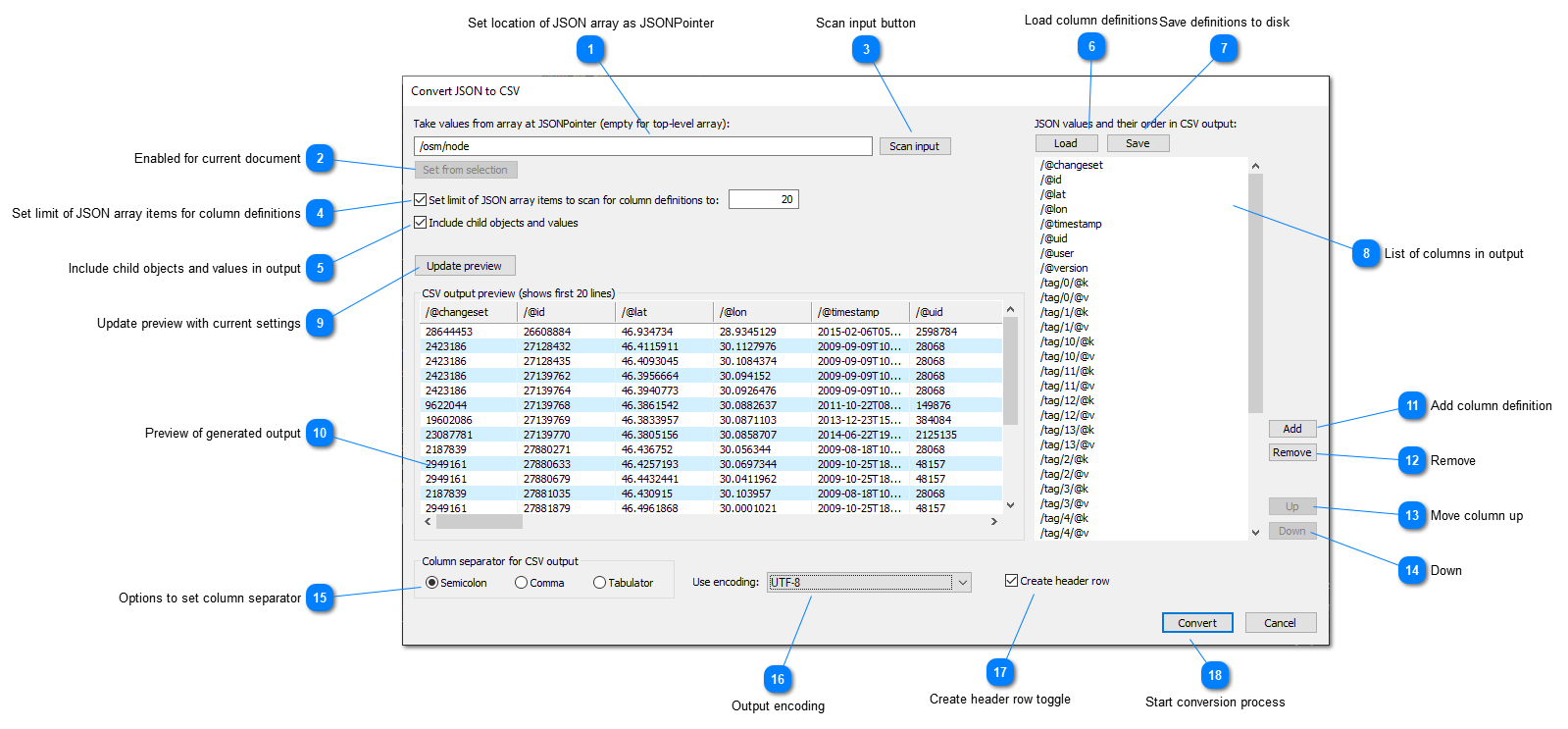The width and height of the screenshot is (1568, 729).
Task: Select /@uid in the columns list
Action: pyautogui.click(x=1054, y=238)
